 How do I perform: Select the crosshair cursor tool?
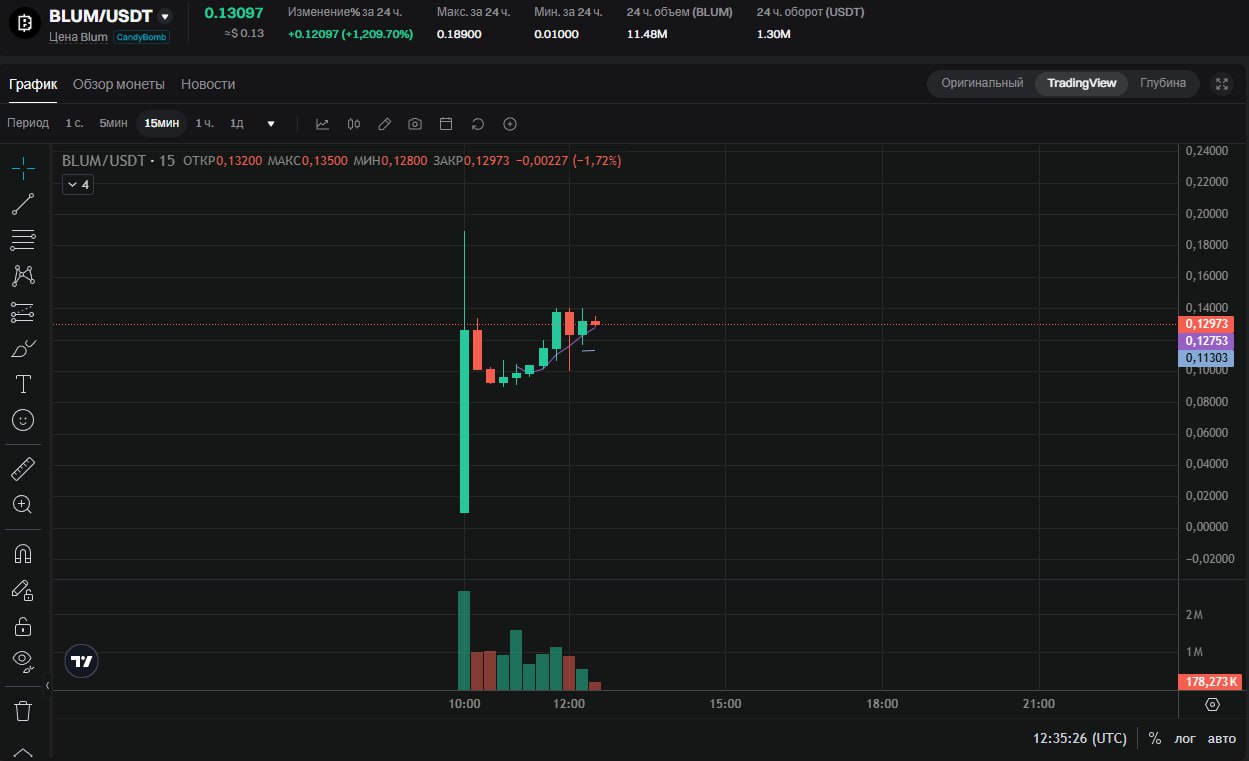23,168
